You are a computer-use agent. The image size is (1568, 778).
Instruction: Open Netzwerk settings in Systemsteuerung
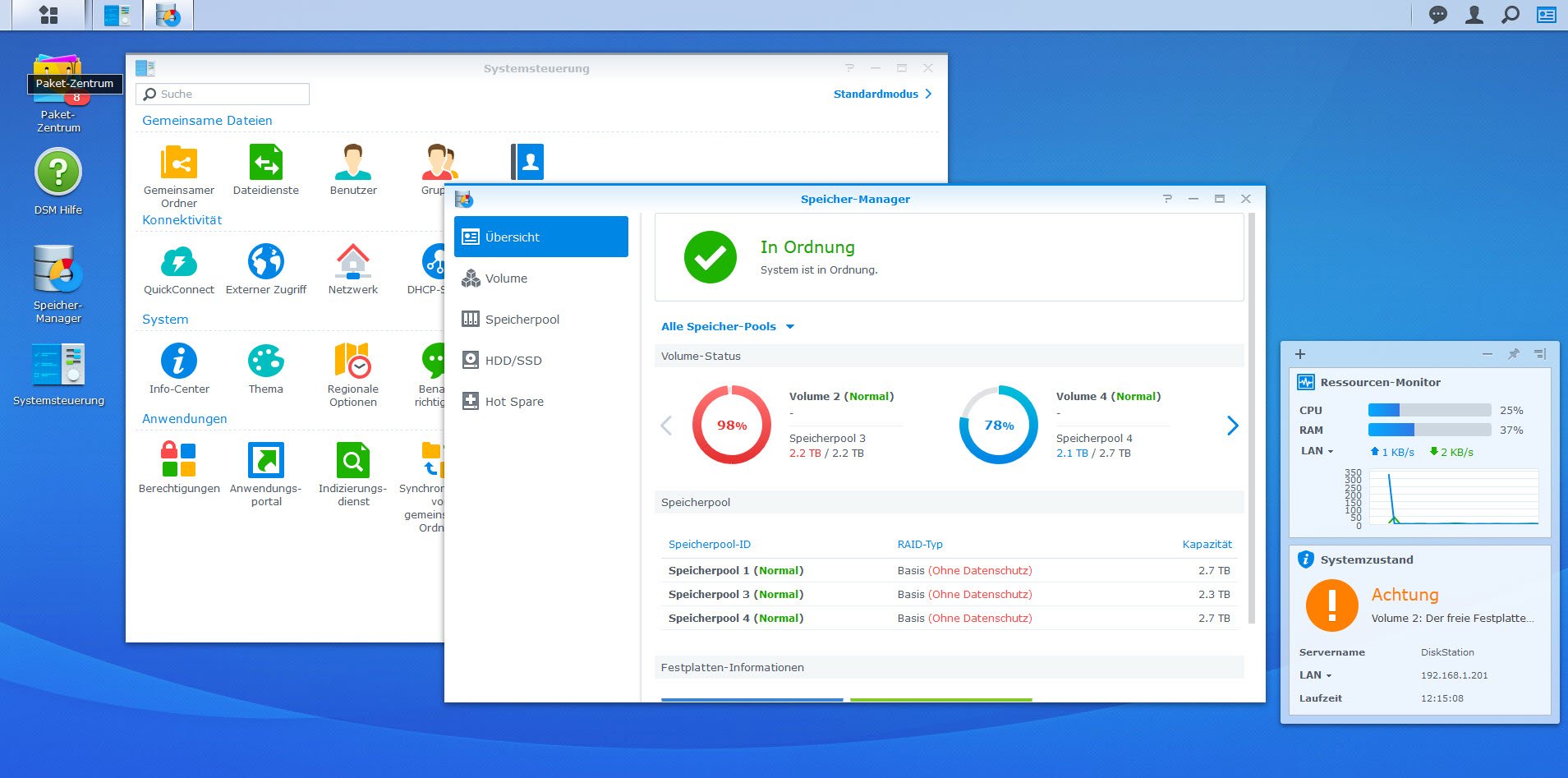coord(353,269)
